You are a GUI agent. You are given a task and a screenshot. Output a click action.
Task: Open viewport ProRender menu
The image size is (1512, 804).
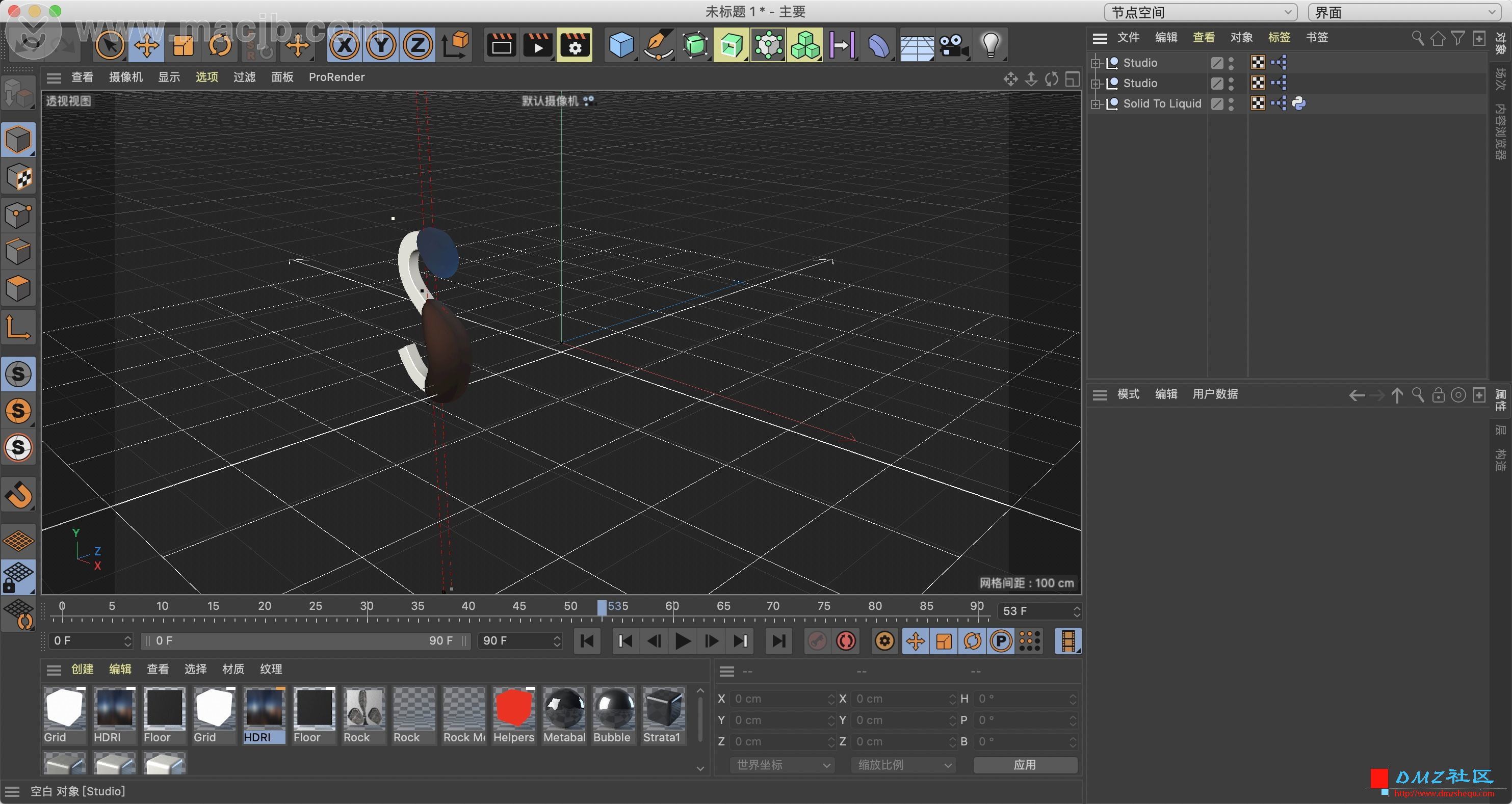pos(336,77)
